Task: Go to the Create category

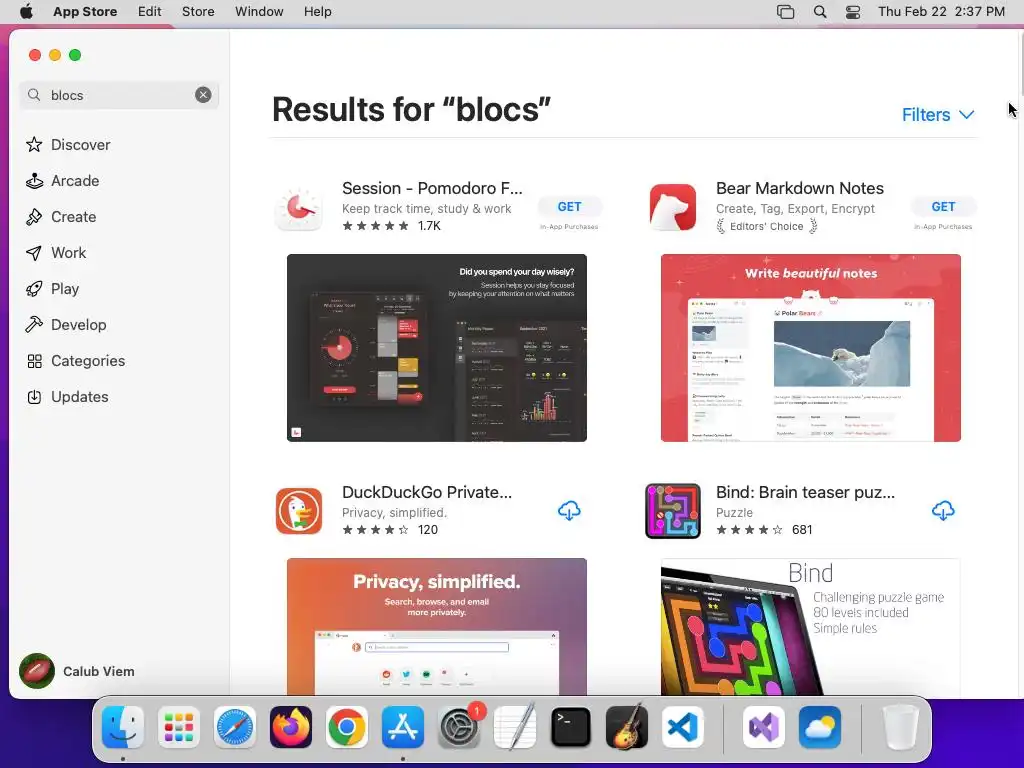Action: [x=61, y=217]
